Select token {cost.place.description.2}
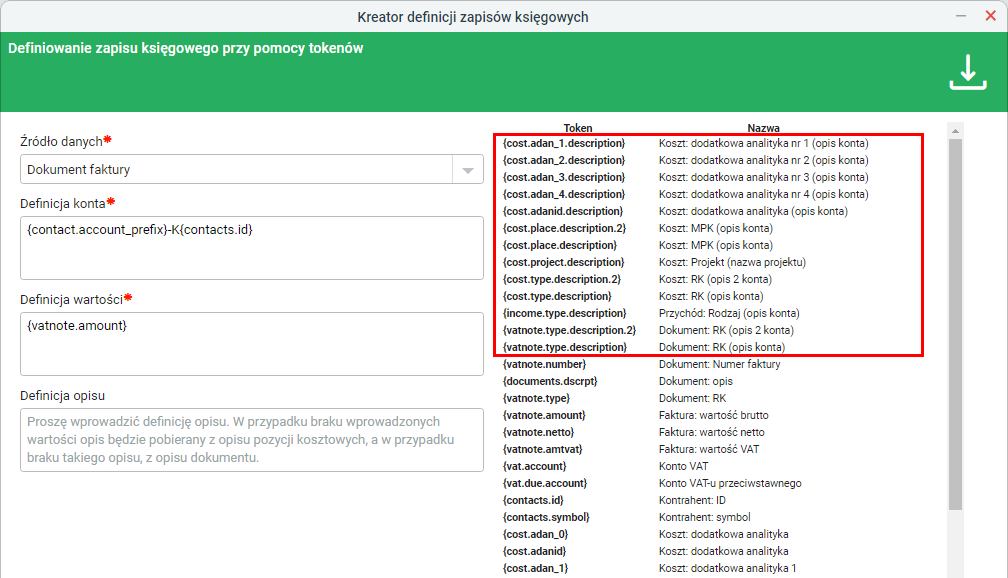 [x=564, y=228]
